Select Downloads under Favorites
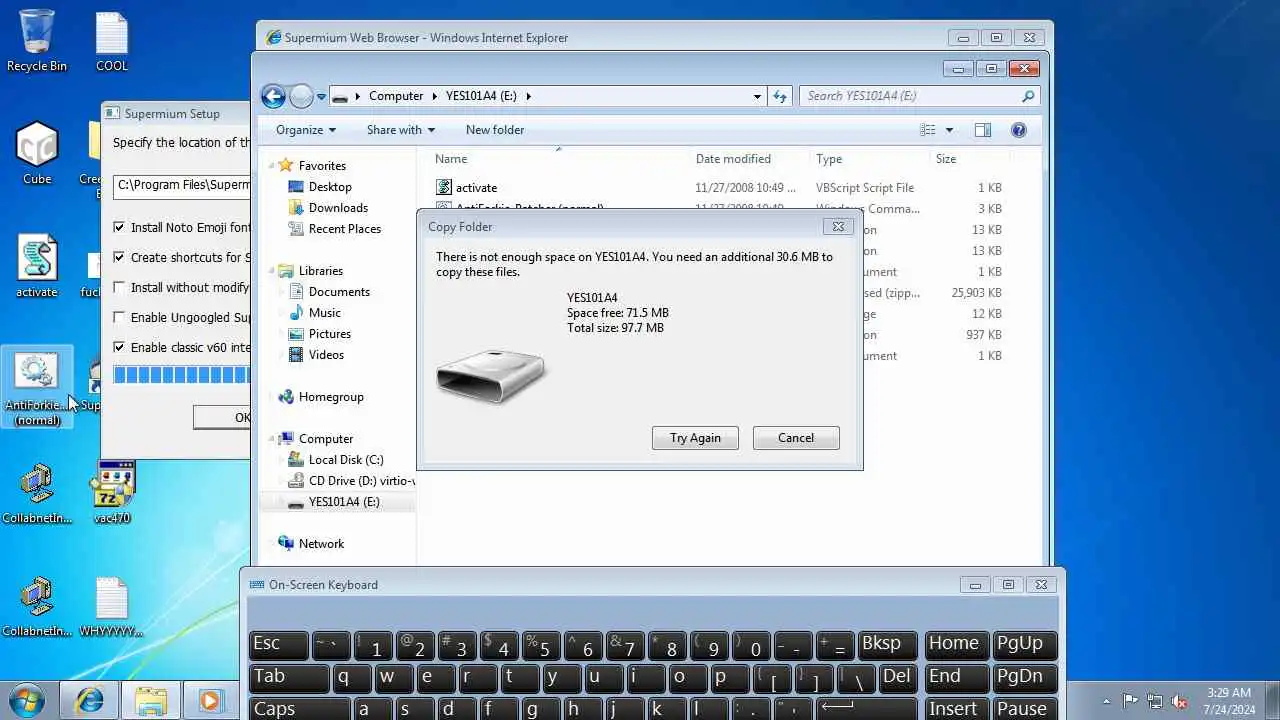The image size is (1280, 720). tap(338, 208)
